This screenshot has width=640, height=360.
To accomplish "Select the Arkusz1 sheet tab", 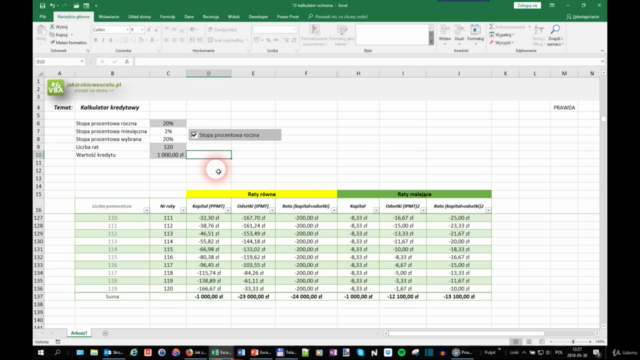I will pyautogui.click(x=79, y=333).
